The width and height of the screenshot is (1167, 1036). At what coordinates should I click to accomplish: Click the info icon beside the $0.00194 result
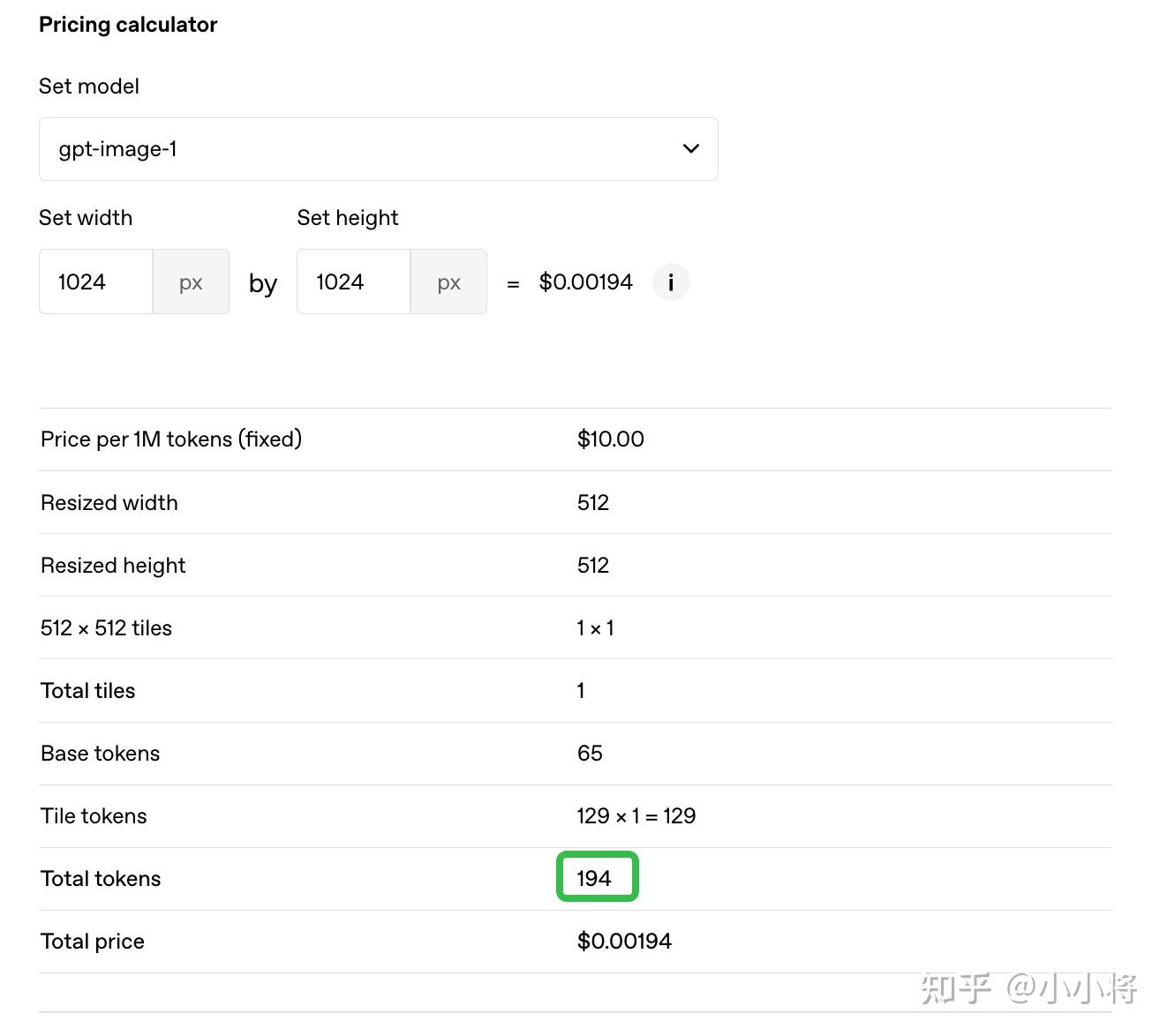click(x=671, y=282)
